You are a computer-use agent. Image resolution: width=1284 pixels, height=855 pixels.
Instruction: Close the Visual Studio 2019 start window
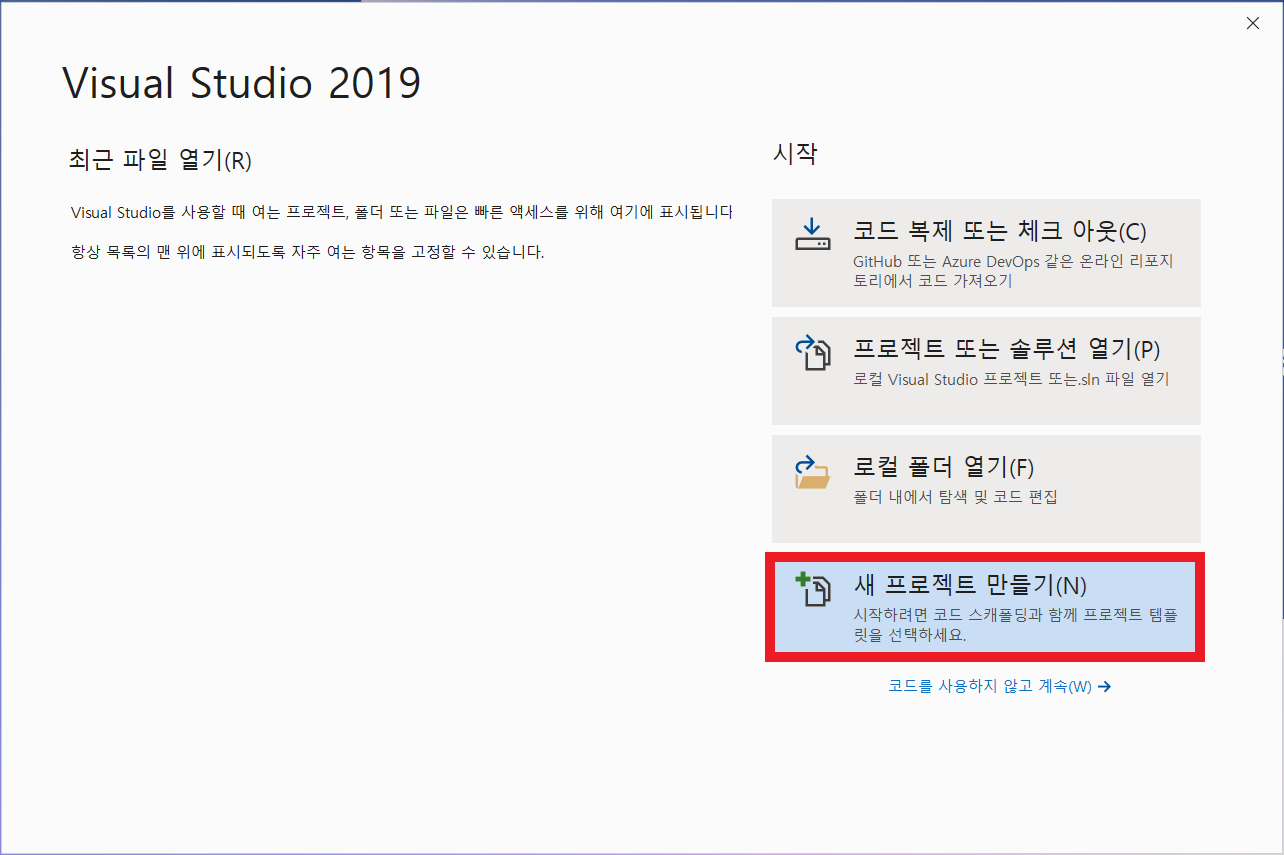[x=1253, y=23]
